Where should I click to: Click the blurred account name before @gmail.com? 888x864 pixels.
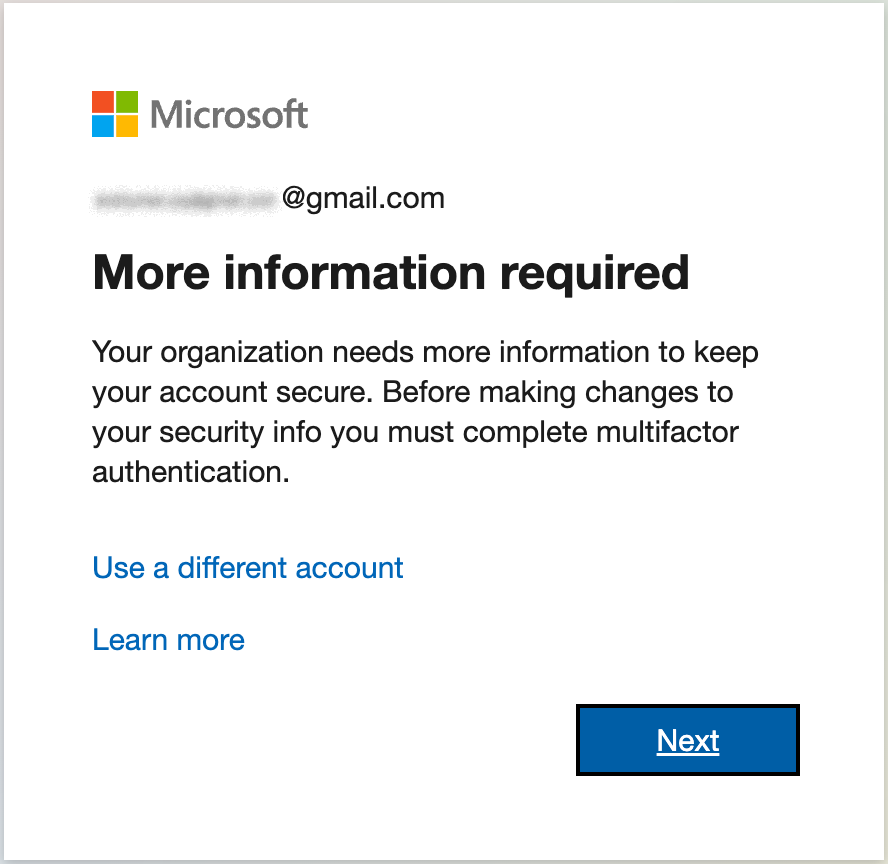click(185, 198)
